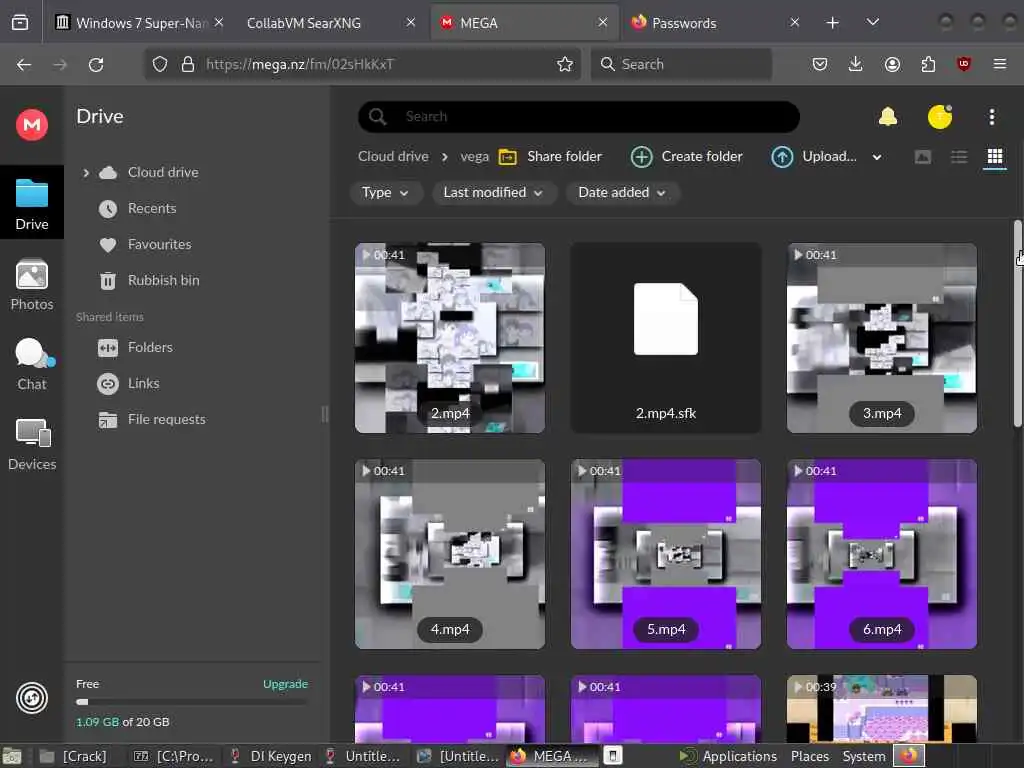Click Cloud drive in the breadcrumb
The width and height of the screenshot is (1024, 768).
[x=393, y=157]
